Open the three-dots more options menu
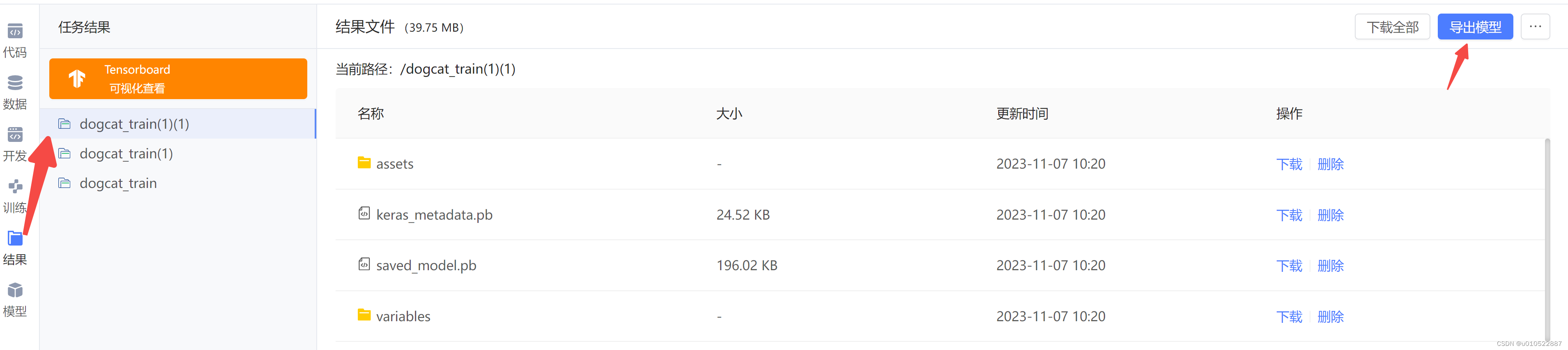The image size is (1568, 350). pos(1535,27)
